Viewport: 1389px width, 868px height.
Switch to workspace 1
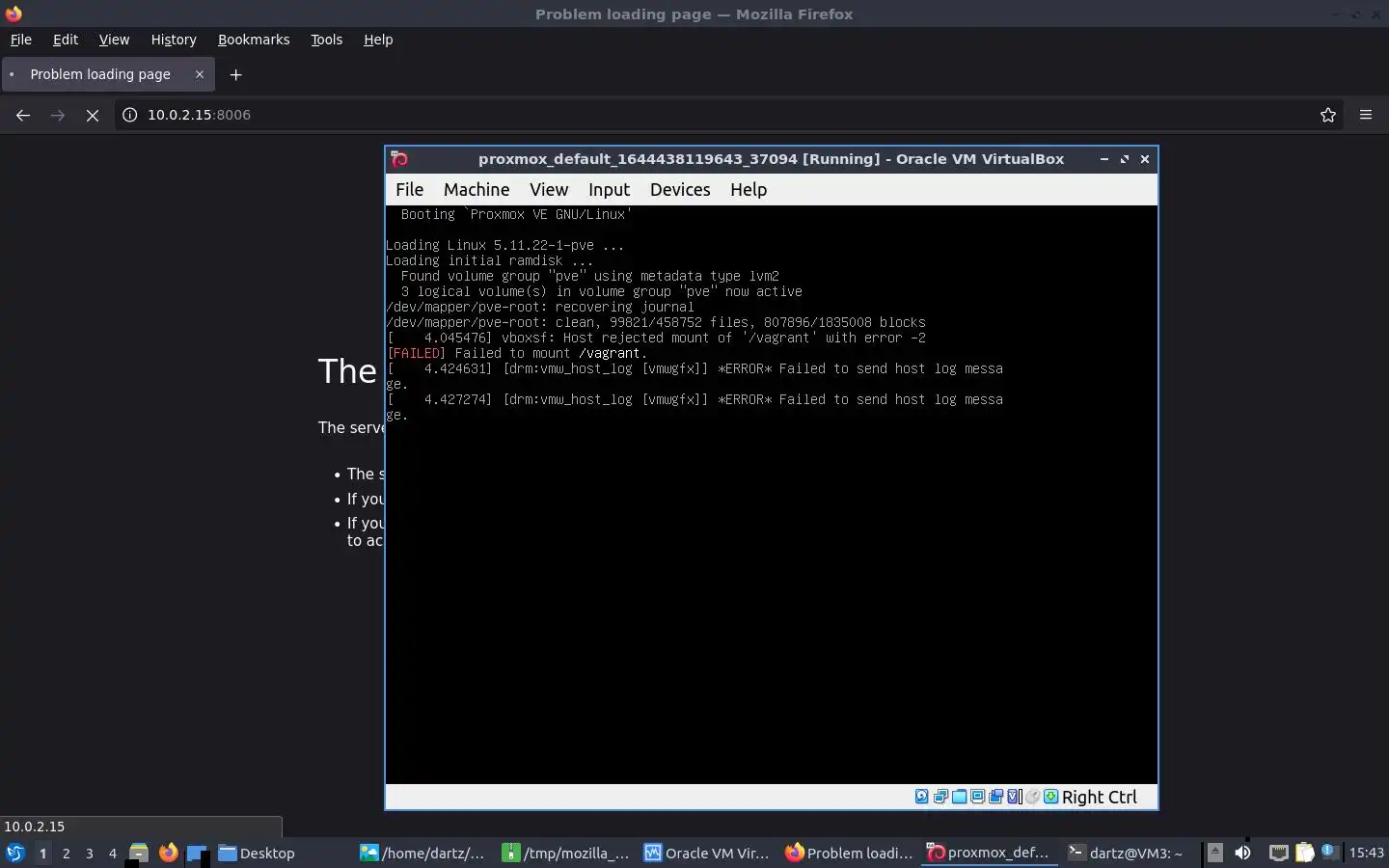coord(42,853)
